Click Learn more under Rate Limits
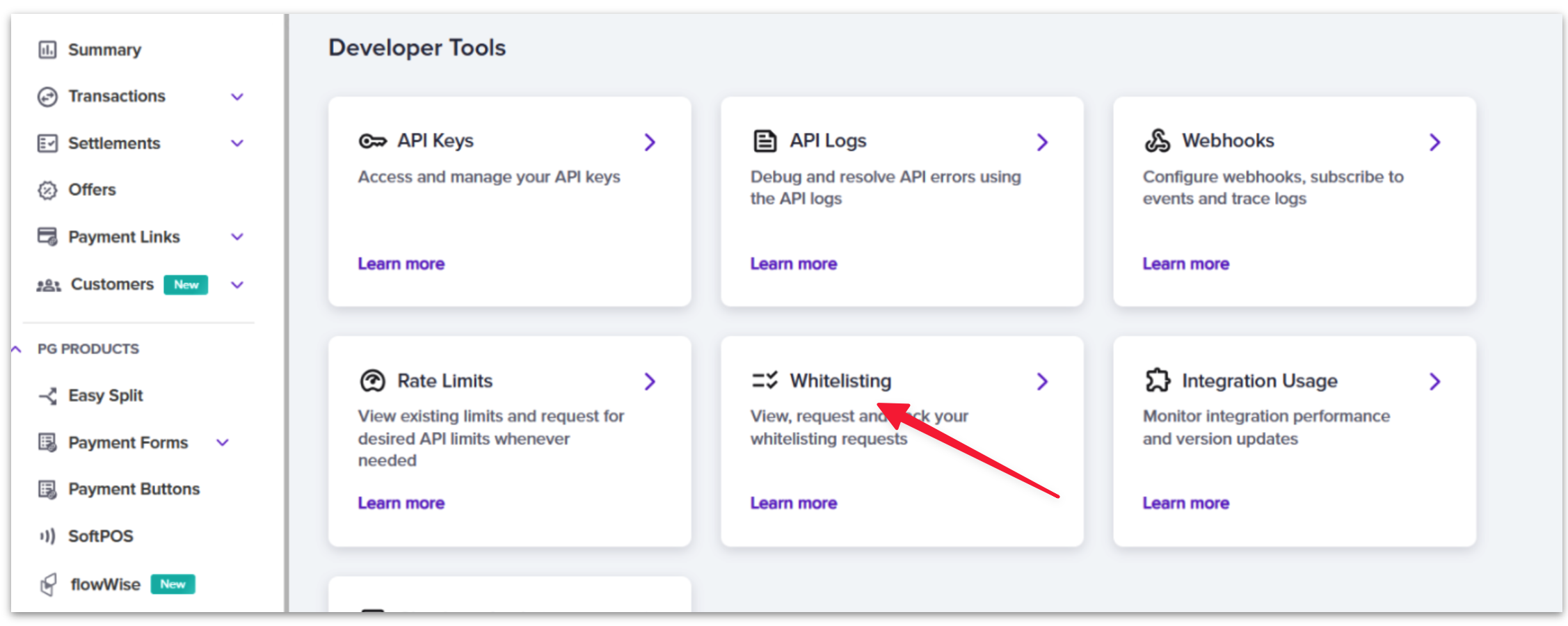Viewport: 1568px width, 626px height. 401,504
